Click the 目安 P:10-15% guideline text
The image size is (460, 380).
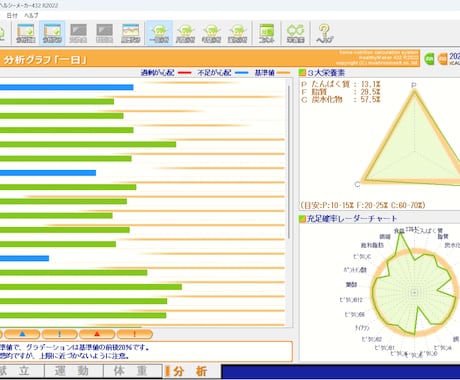(x=363, y=205)
